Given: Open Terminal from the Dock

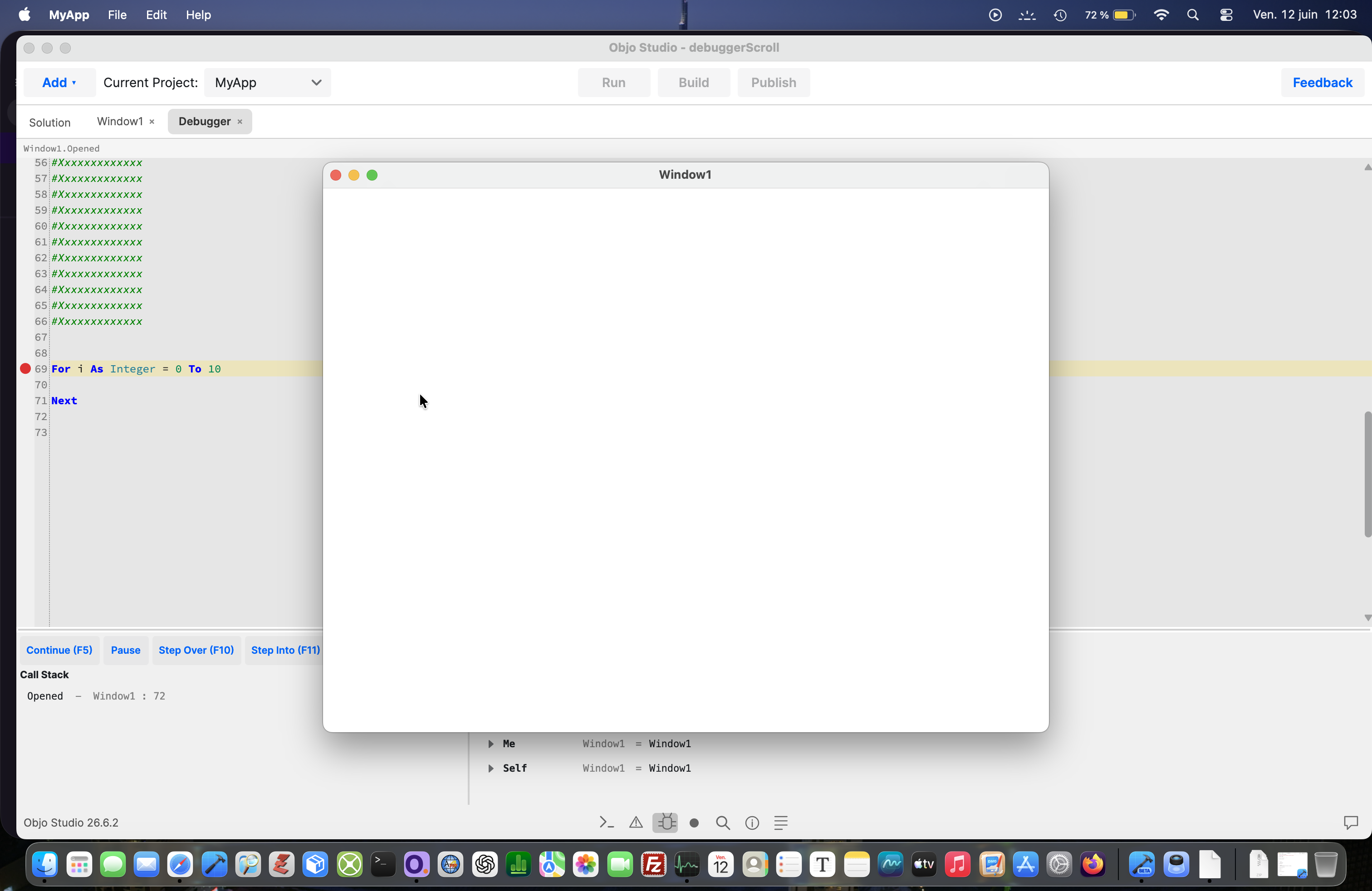Looking at the screenshot, I should [383, 864].
